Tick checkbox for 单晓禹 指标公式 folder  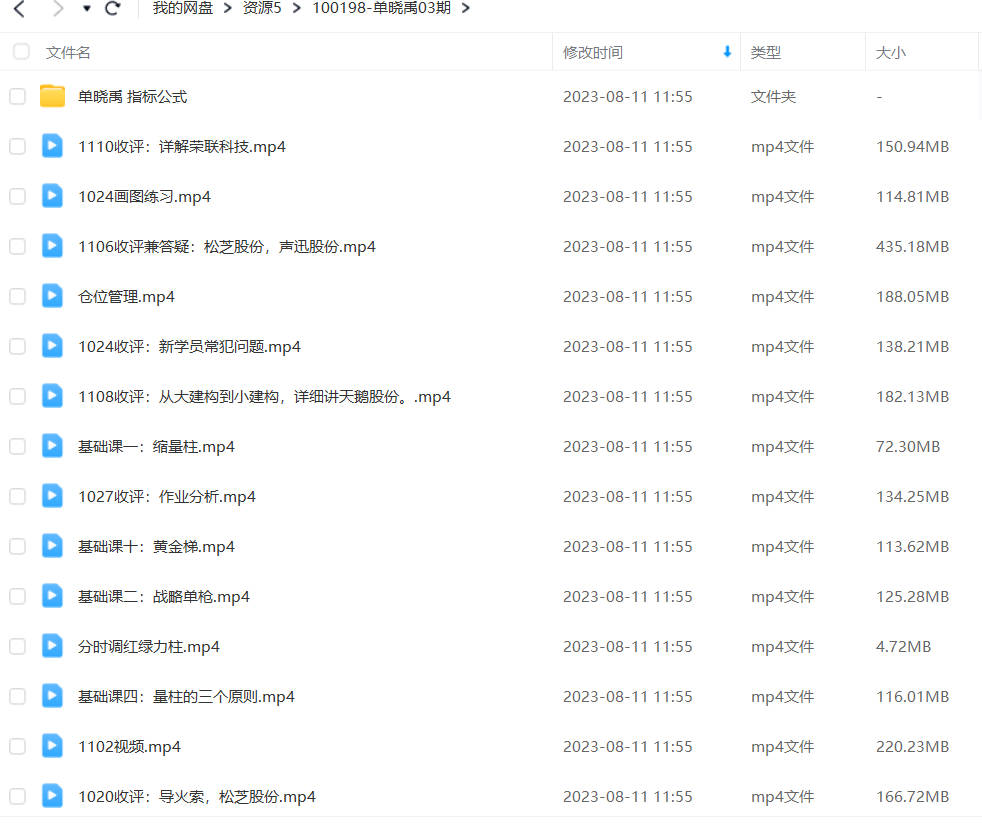[18, 96]
